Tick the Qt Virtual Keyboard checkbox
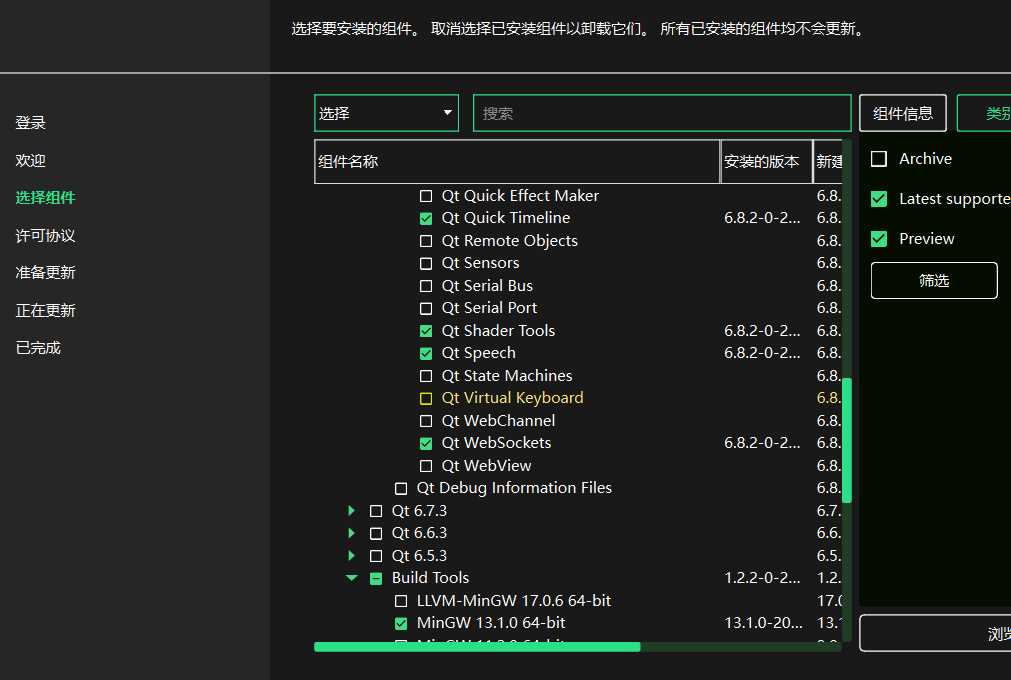This screenshot has height=680, width=1011. 426,398
